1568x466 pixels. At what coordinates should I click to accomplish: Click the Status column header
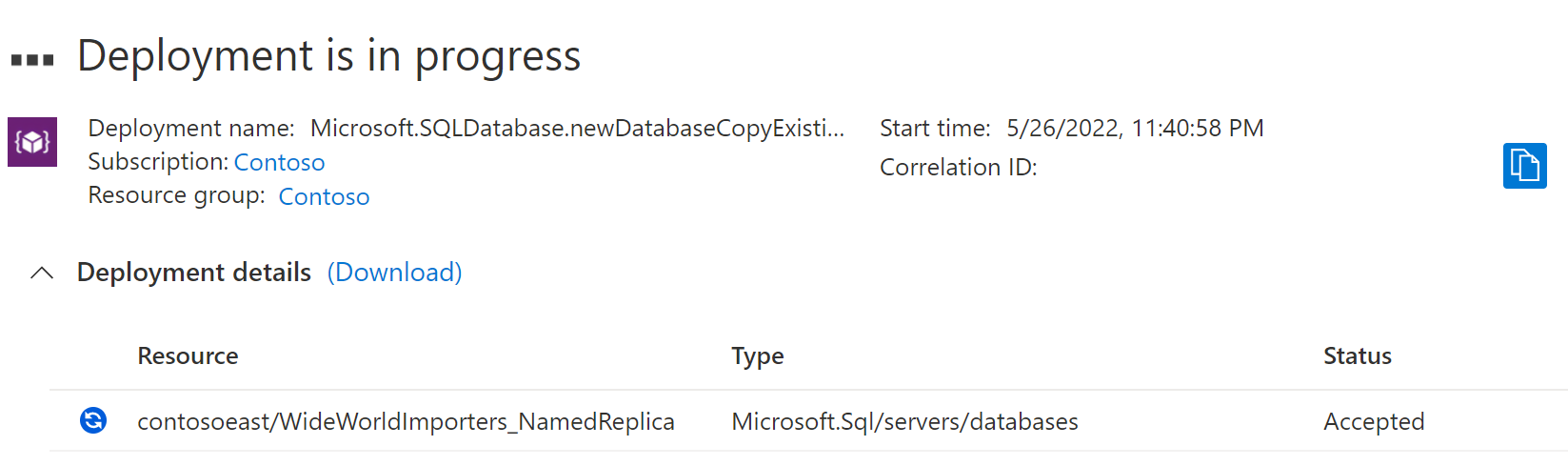pos(1357,355)
